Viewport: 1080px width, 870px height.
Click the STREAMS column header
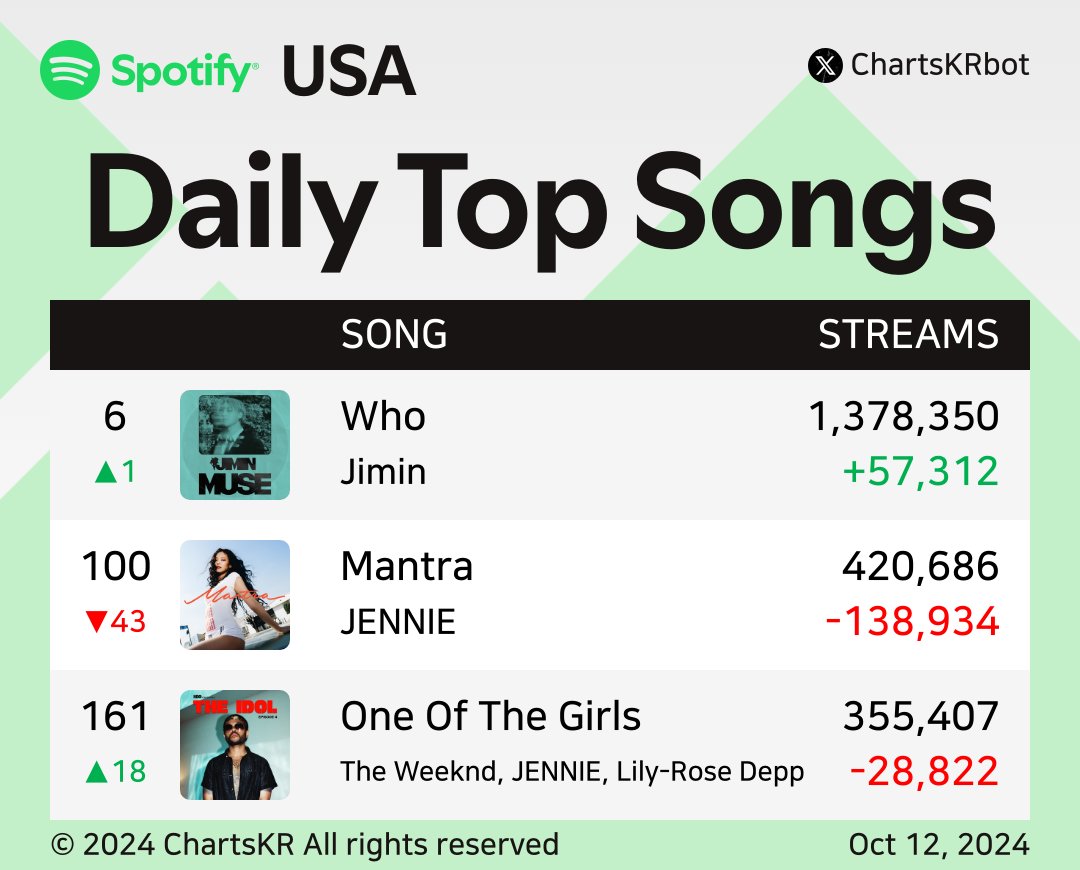click(x=908, y=335)
